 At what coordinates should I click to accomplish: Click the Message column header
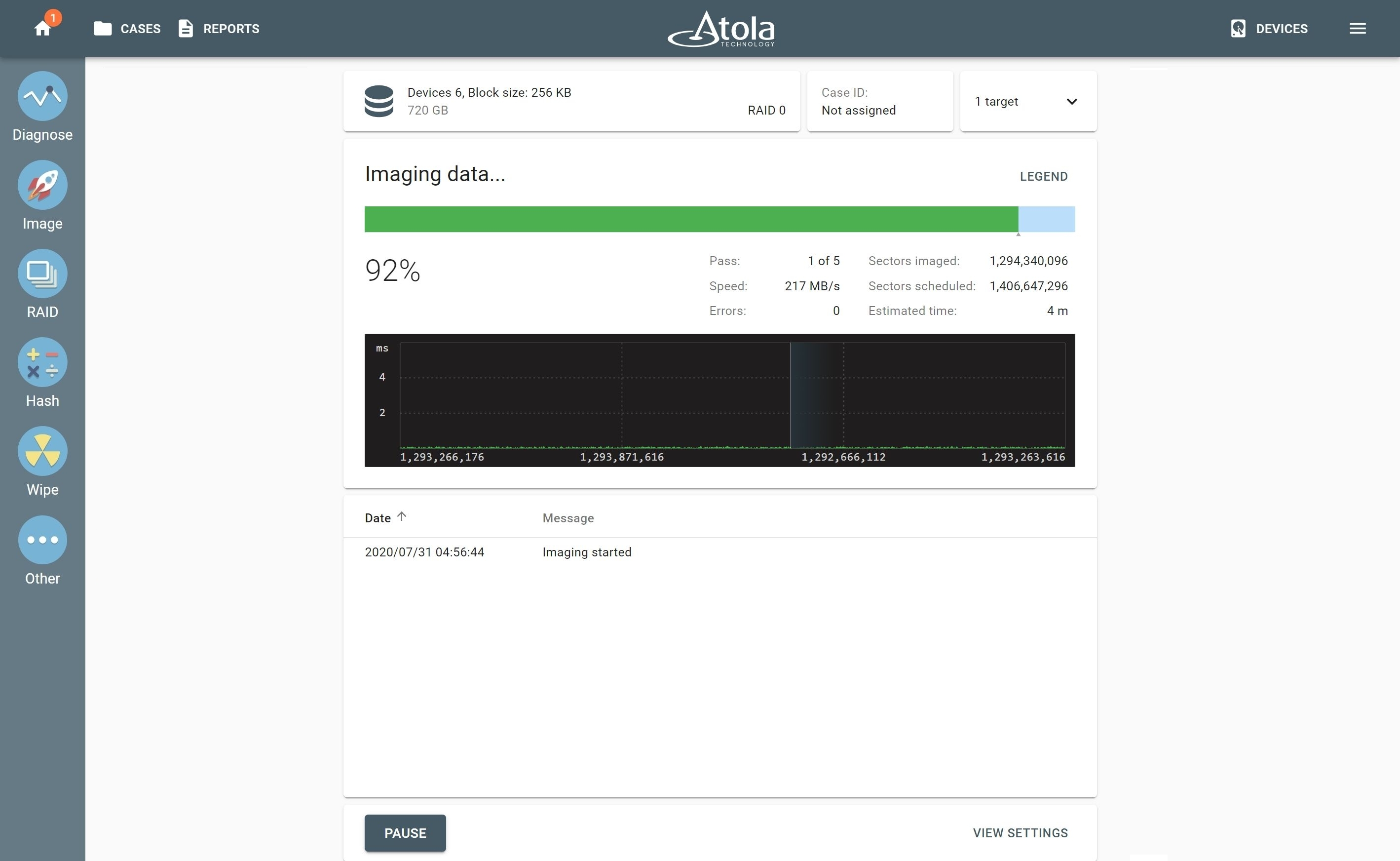click(568, 518)
